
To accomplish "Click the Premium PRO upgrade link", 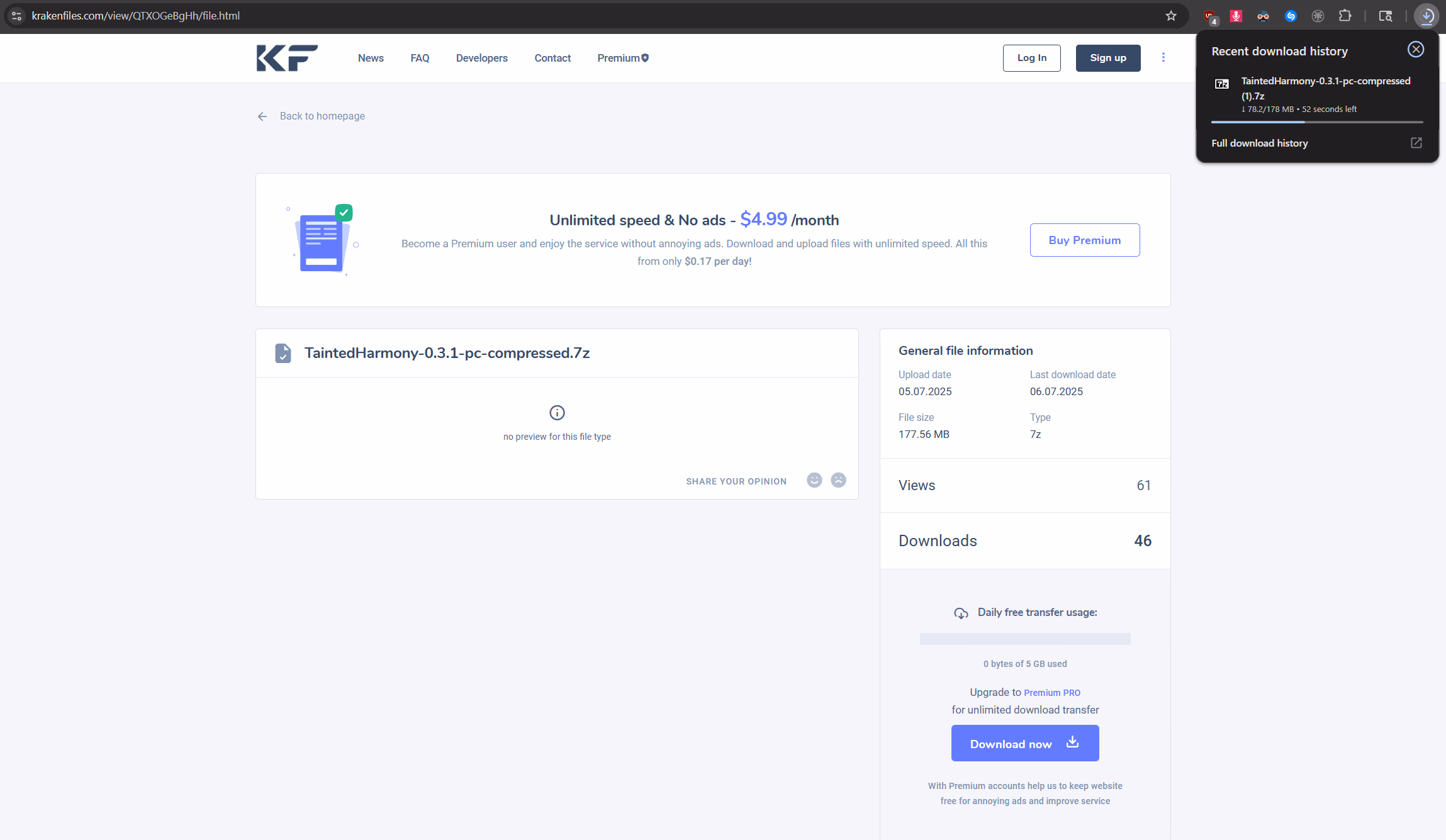I will pos(1051,693).
